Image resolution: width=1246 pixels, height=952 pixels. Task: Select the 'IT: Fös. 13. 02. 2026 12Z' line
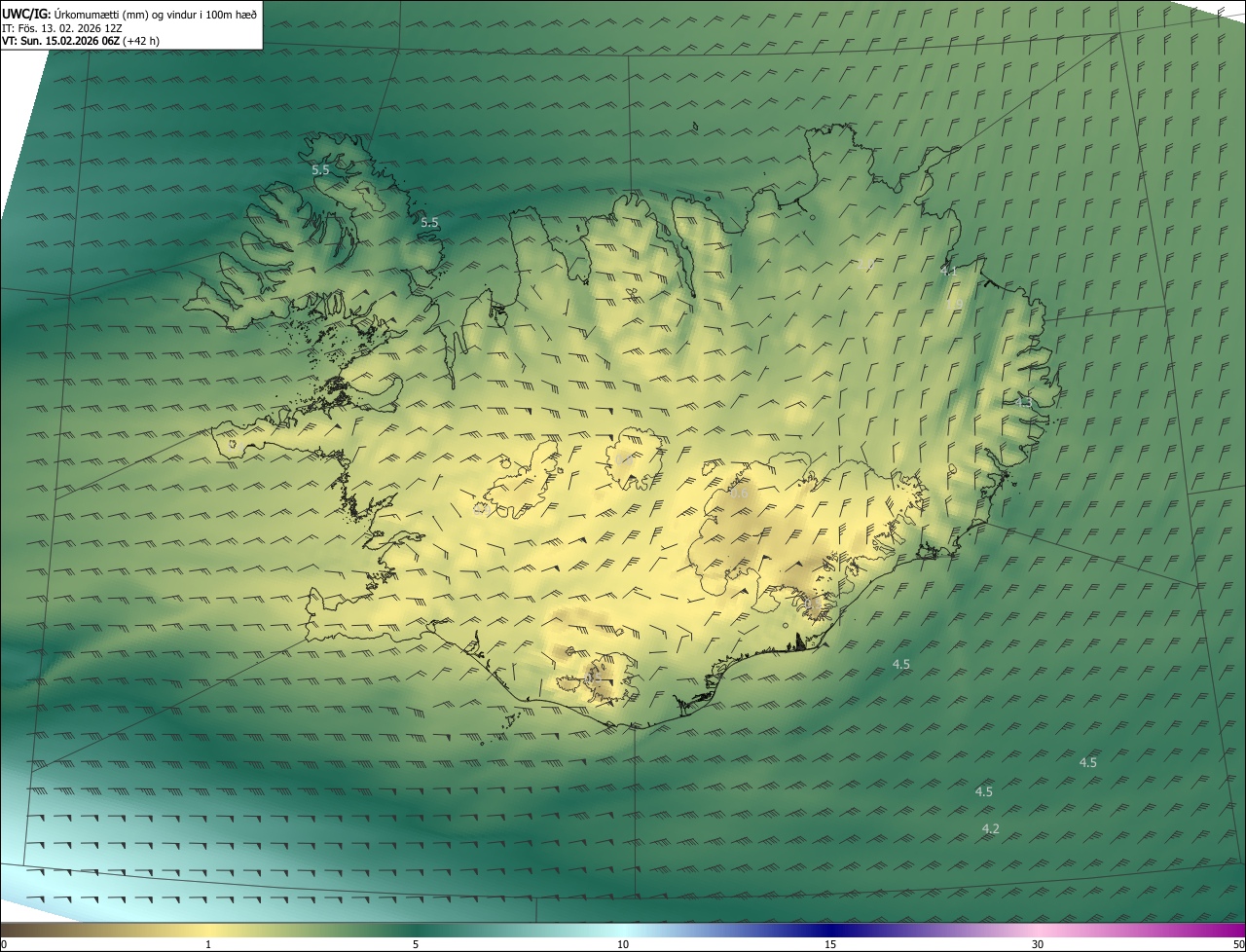pos(62,28)
